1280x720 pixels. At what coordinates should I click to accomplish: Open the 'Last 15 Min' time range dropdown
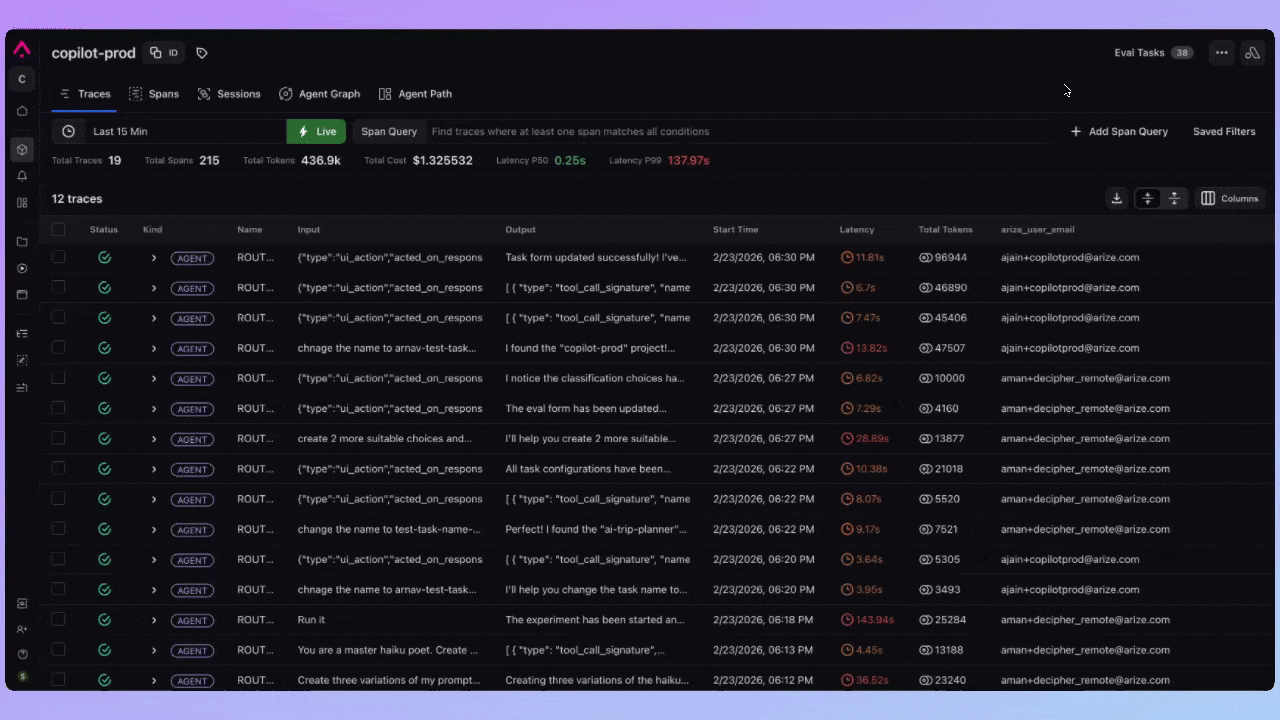pos(169,131)
